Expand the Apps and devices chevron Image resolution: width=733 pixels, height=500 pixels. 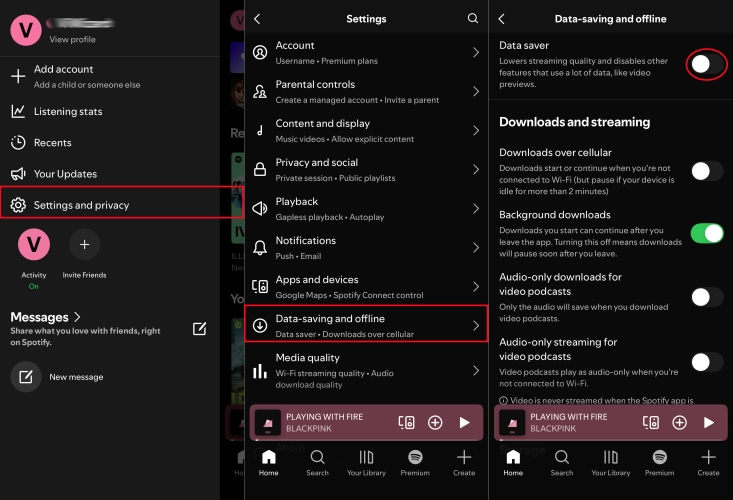tap(476, 286)
